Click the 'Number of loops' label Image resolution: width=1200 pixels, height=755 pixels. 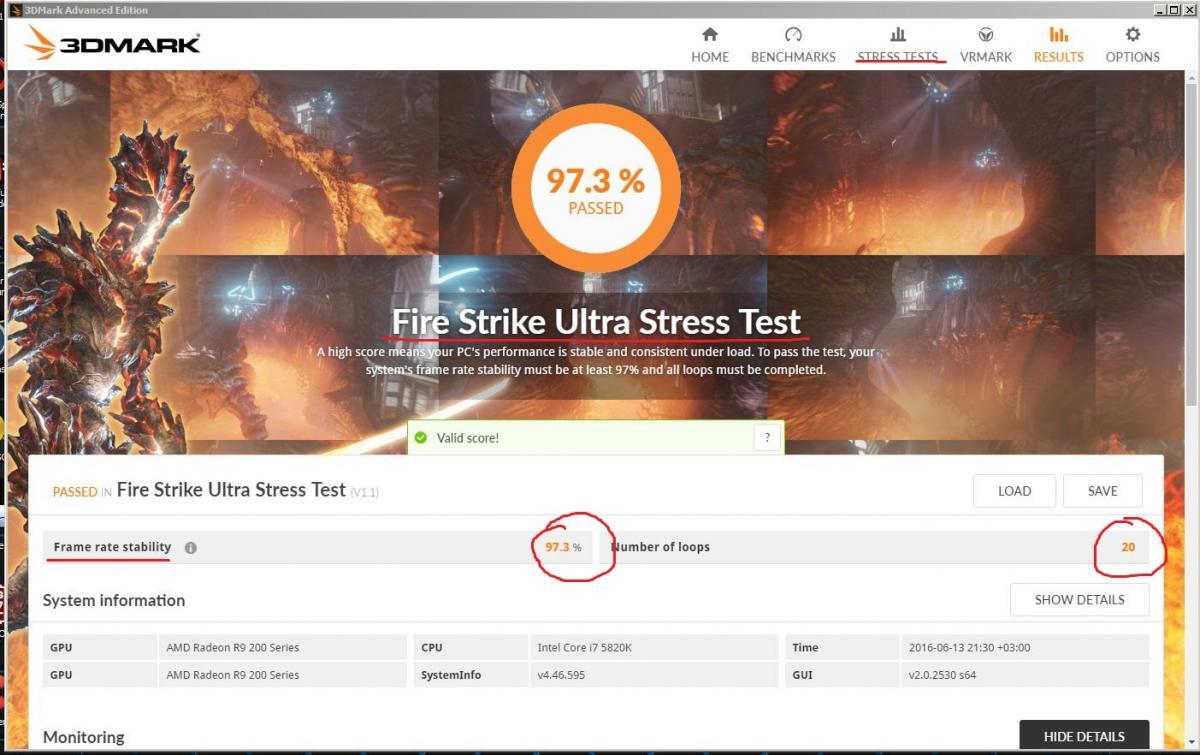661,547
